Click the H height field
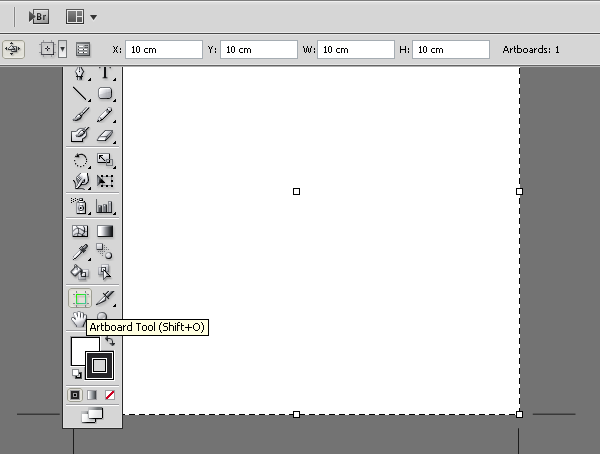Viewport: 600px width, 454px height. 451,50
